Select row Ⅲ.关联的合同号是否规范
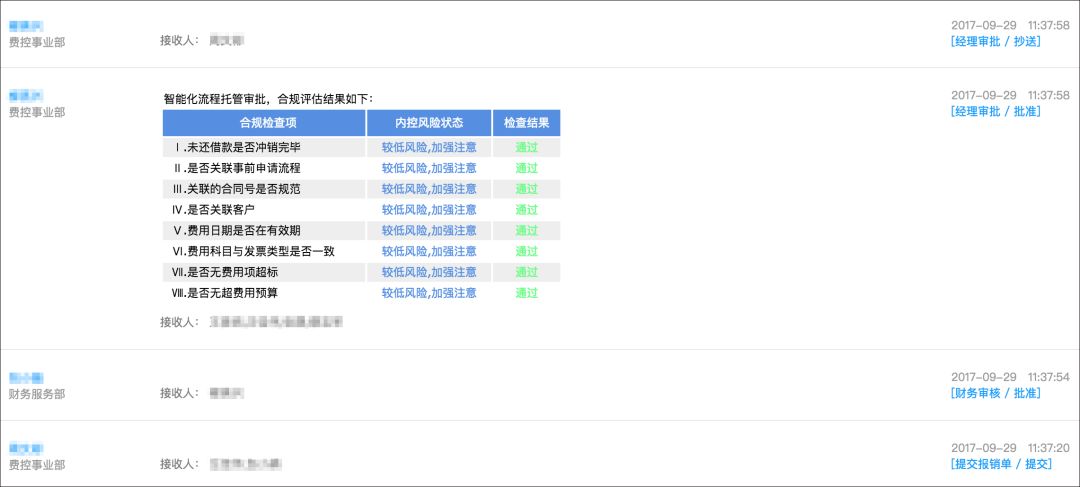 click(362, 189)
